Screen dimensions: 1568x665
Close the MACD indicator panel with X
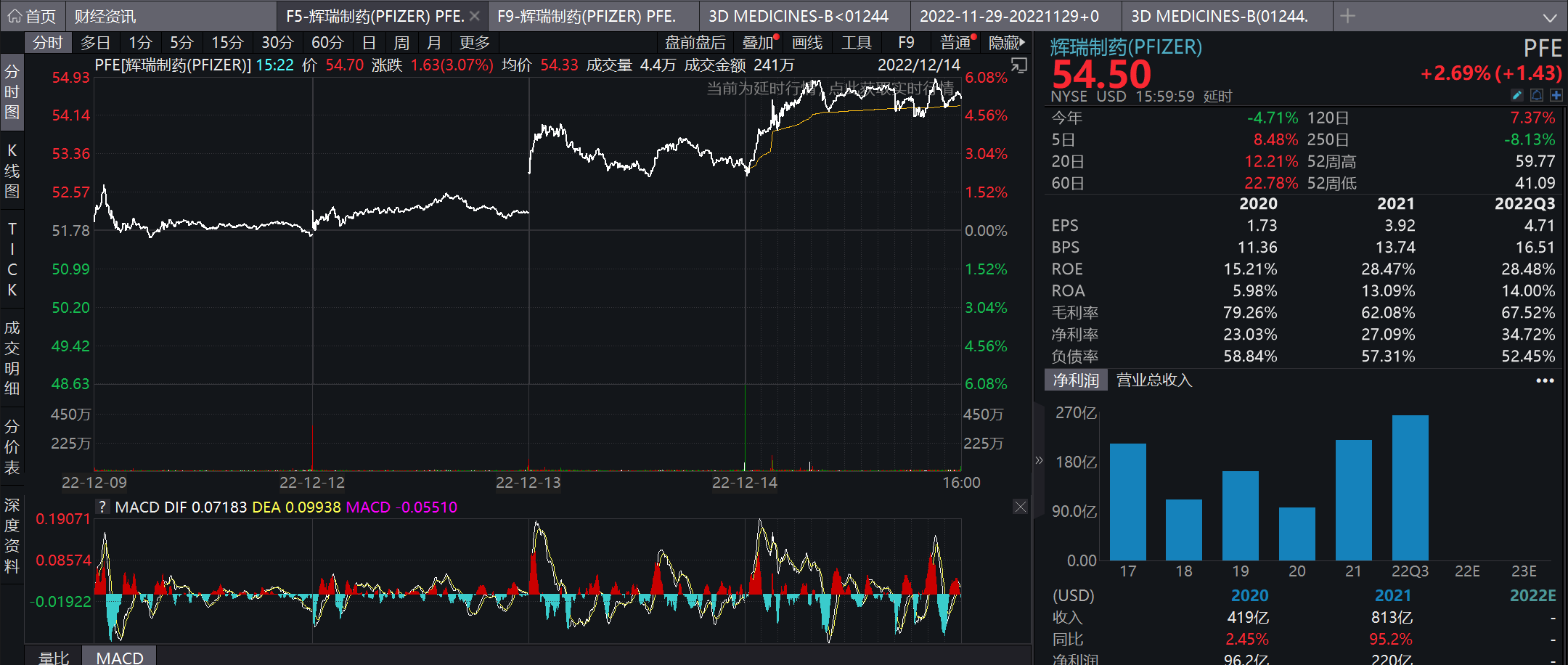[1020, 507]
